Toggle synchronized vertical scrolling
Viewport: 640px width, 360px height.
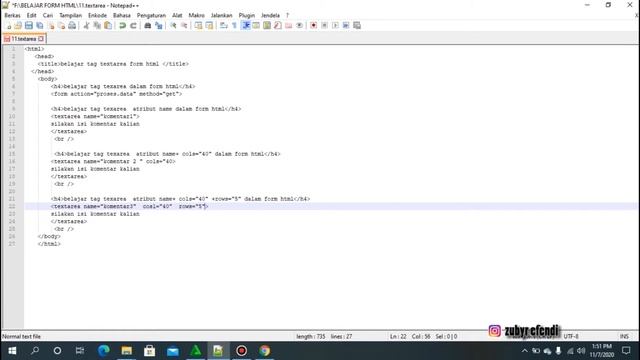click(198, 26)
